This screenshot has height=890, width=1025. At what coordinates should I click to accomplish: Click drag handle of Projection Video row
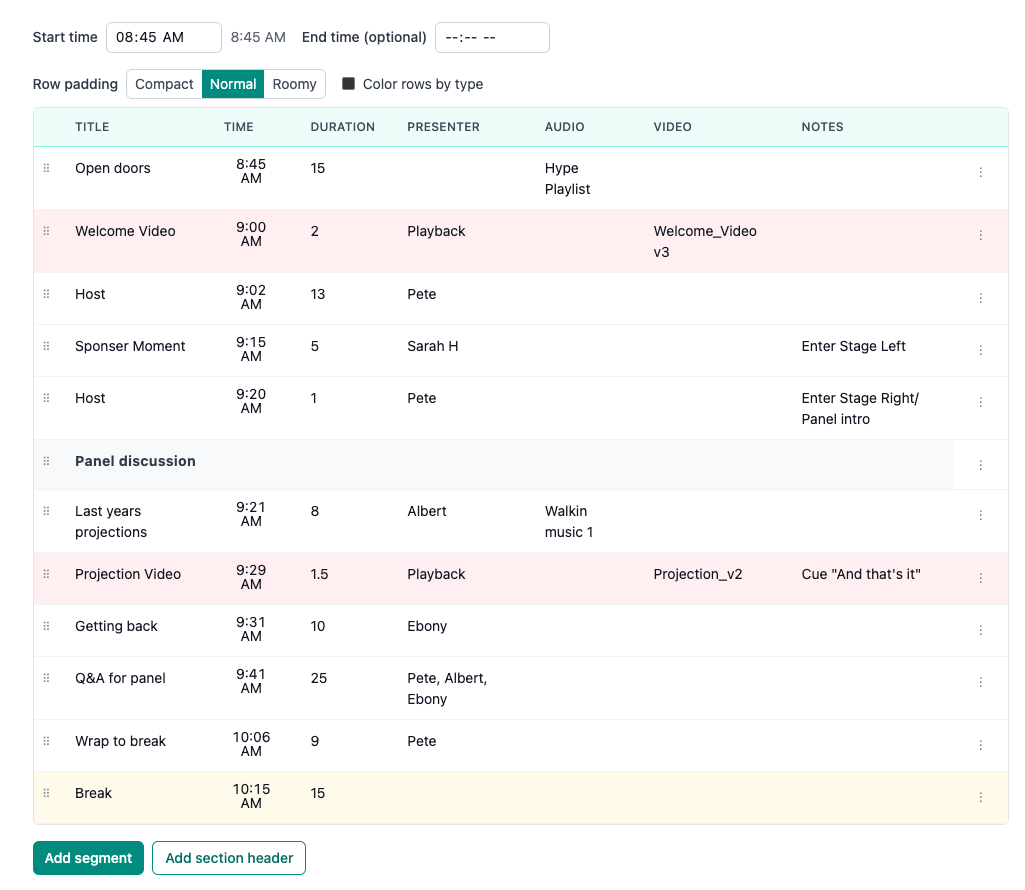[x=46, y=574]
